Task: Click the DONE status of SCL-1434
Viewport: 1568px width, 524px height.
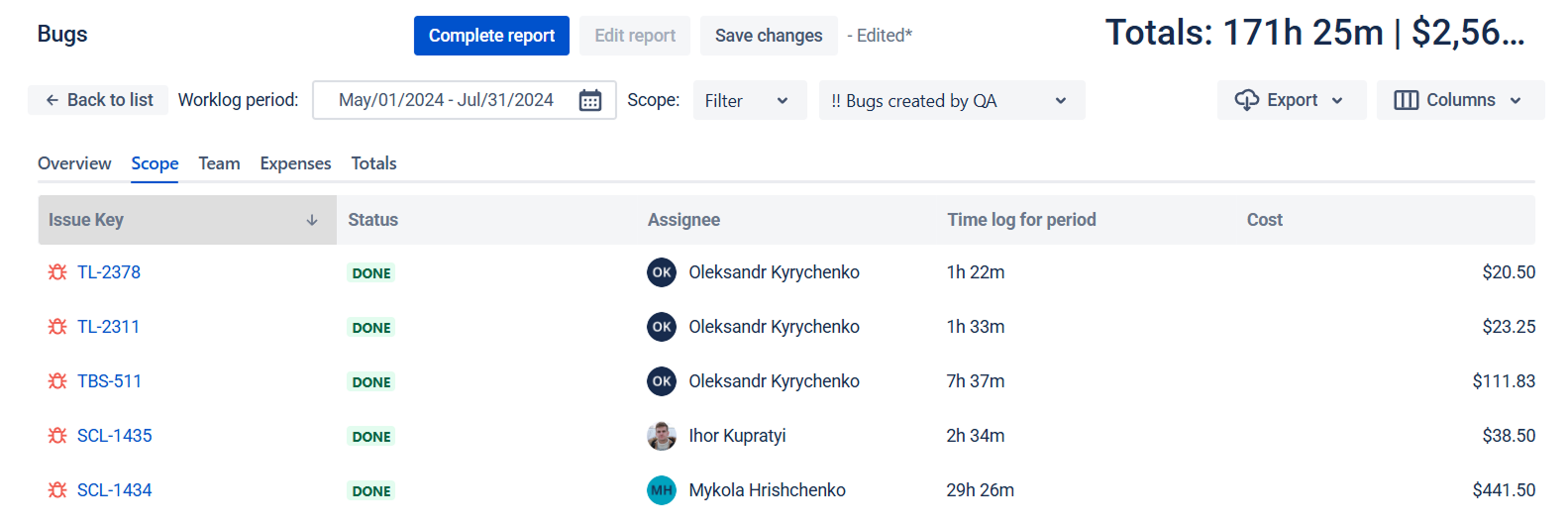Action: [371, 491]
